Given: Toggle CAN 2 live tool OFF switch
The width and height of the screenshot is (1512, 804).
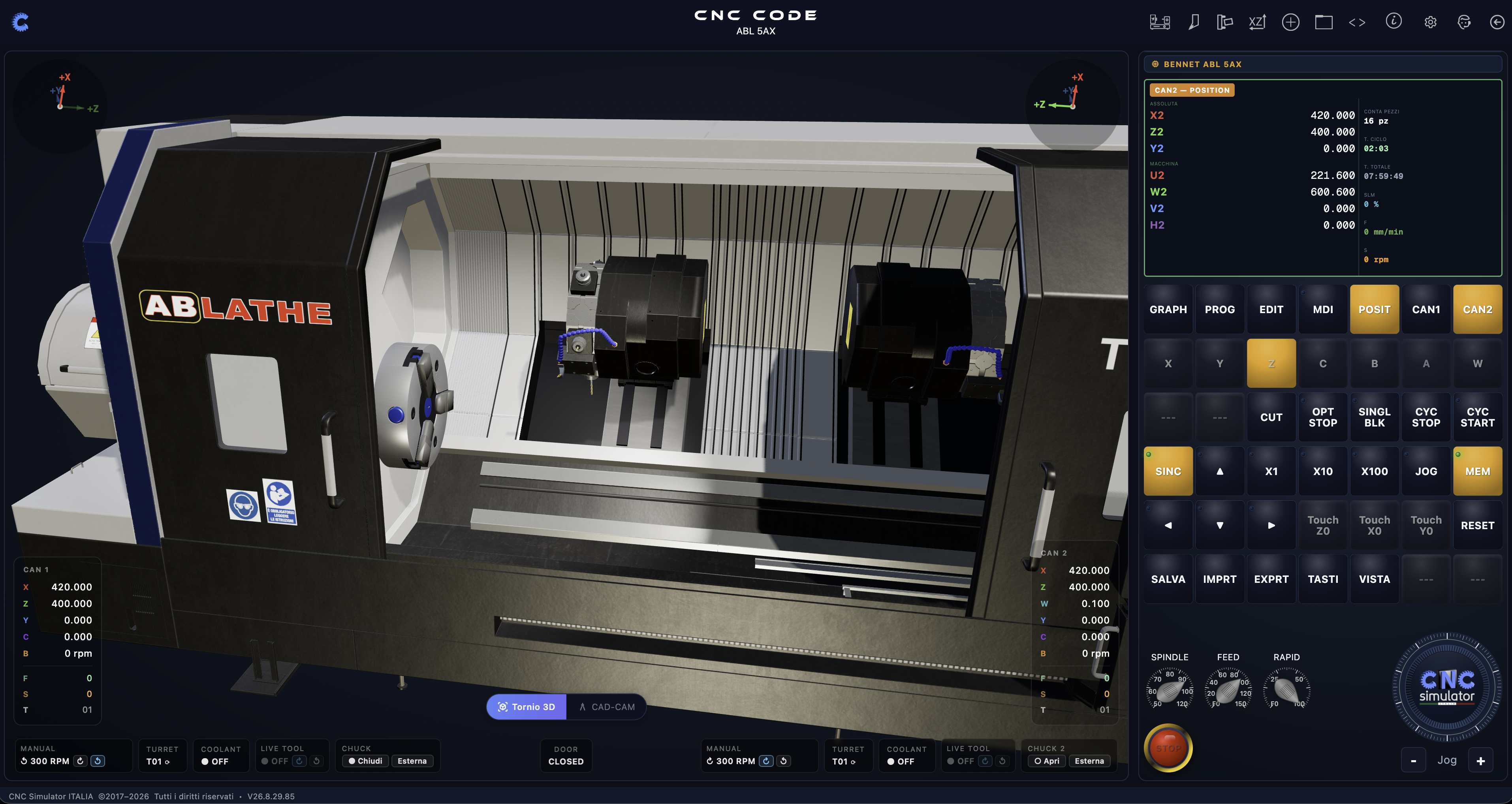Looking at the screenshot, I should [x=960, y=761].
